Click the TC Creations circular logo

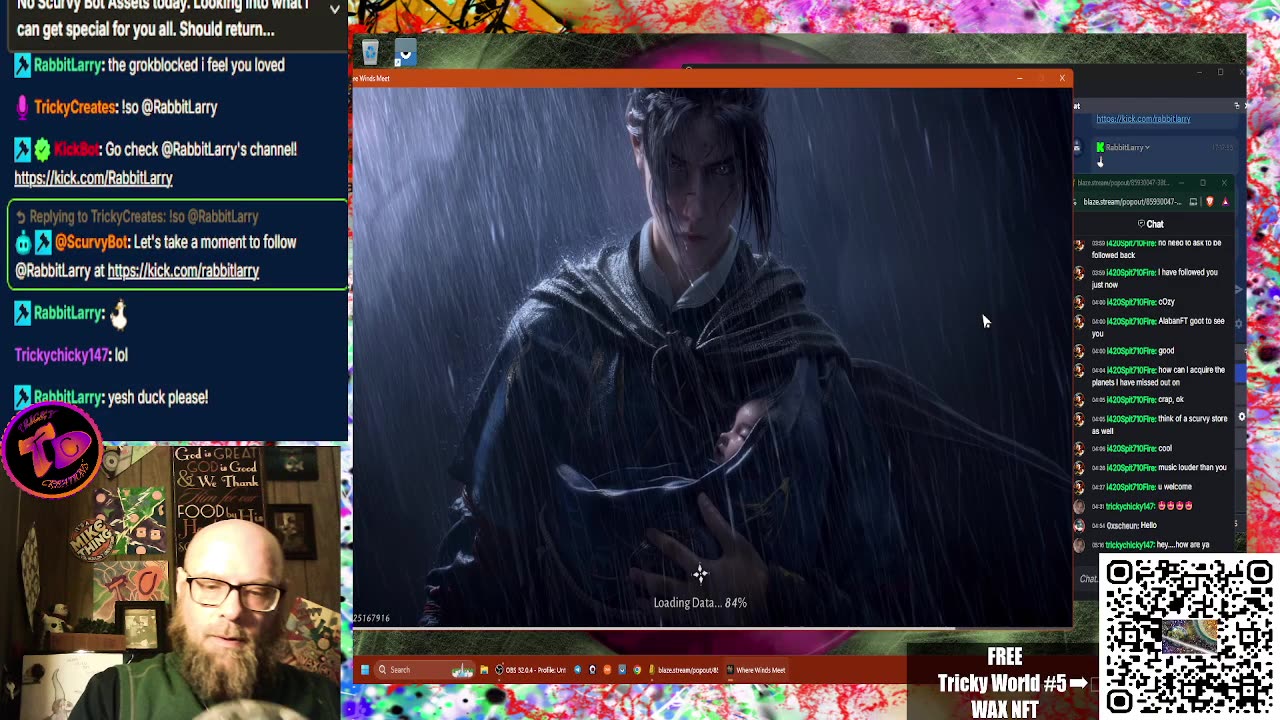click(52, 448)
